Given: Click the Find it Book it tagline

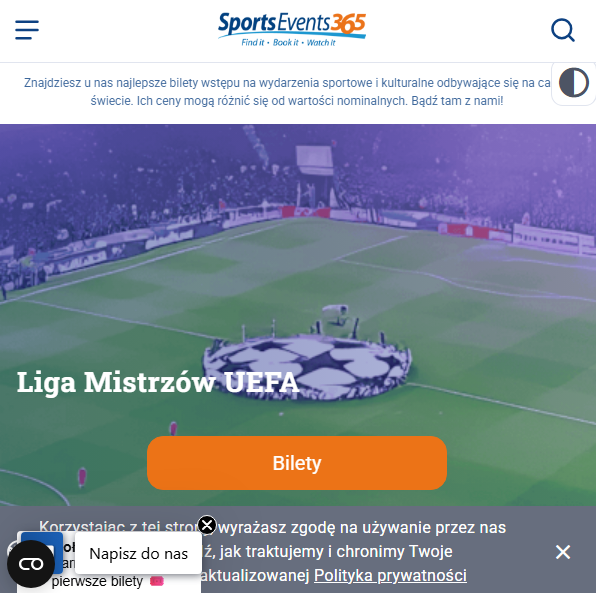Looking at the screenshot, I should tap(288, 43).
